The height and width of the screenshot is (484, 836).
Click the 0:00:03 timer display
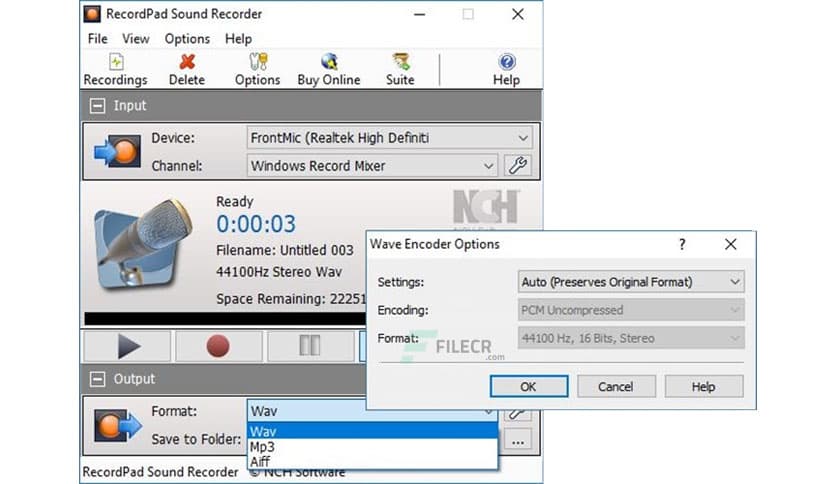tap(256, 224)
